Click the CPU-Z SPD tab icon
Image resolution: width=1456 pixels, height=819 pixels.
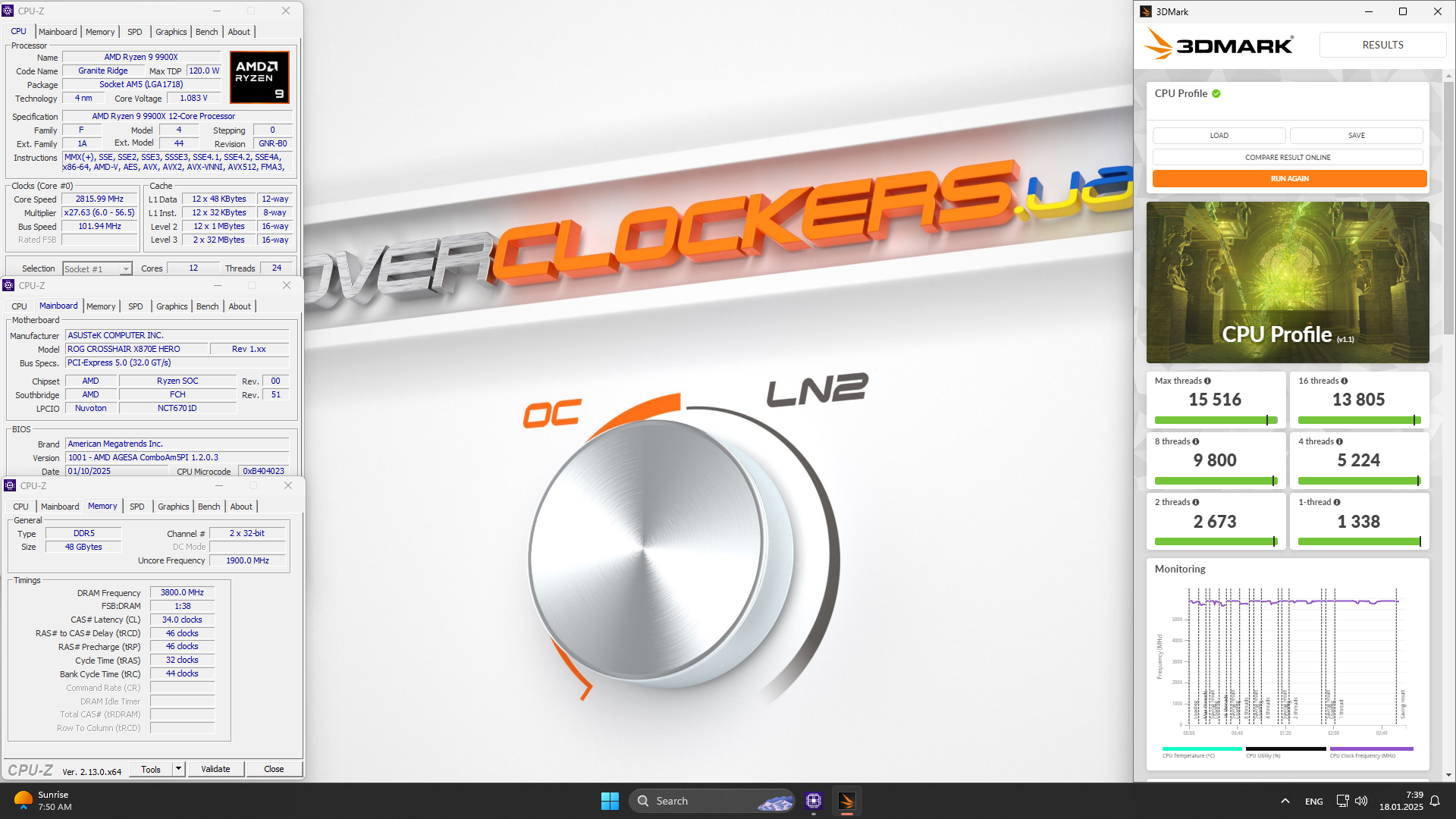point(137,506)
